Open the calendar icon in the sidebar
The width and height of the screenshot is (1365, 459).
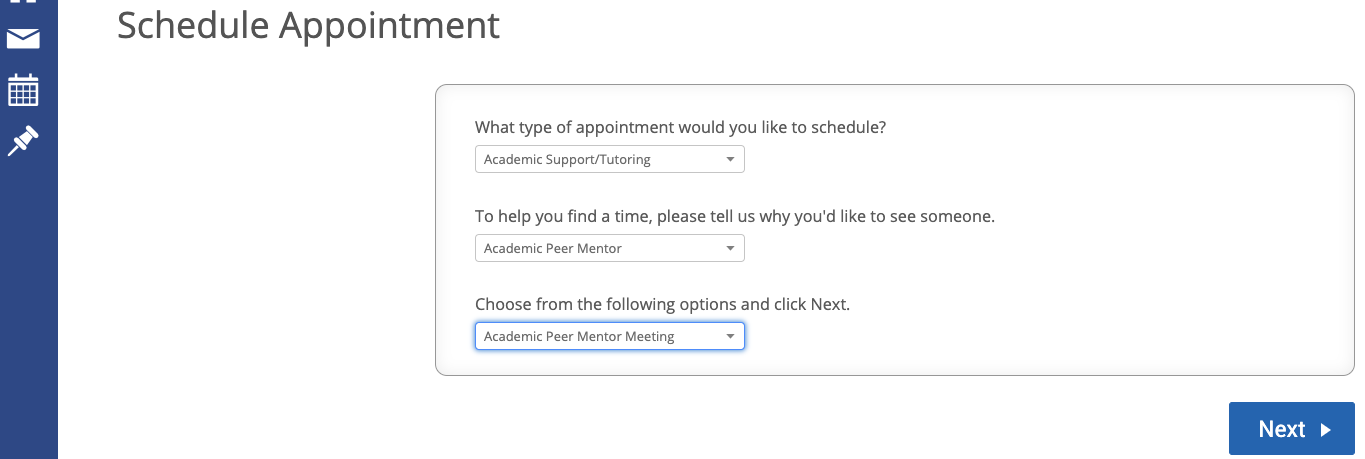23,90
